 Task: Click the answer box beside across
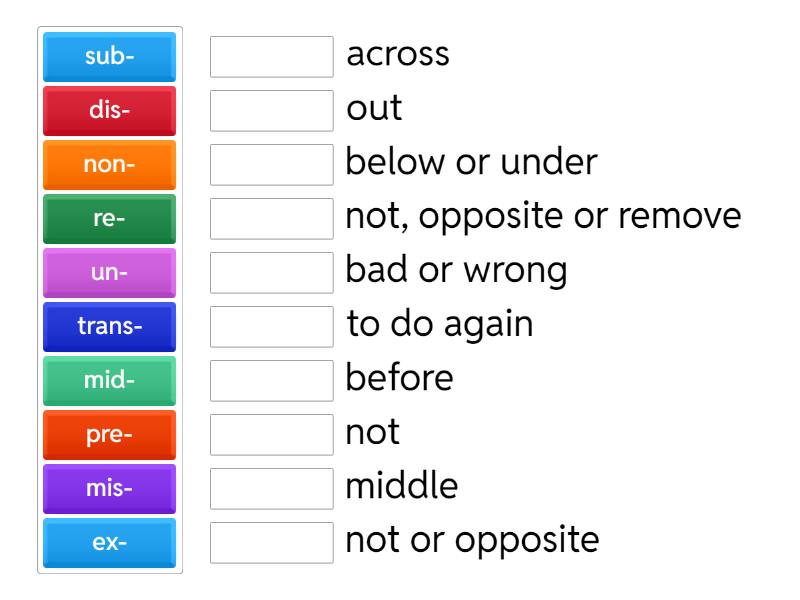click(x=272, y=57)
